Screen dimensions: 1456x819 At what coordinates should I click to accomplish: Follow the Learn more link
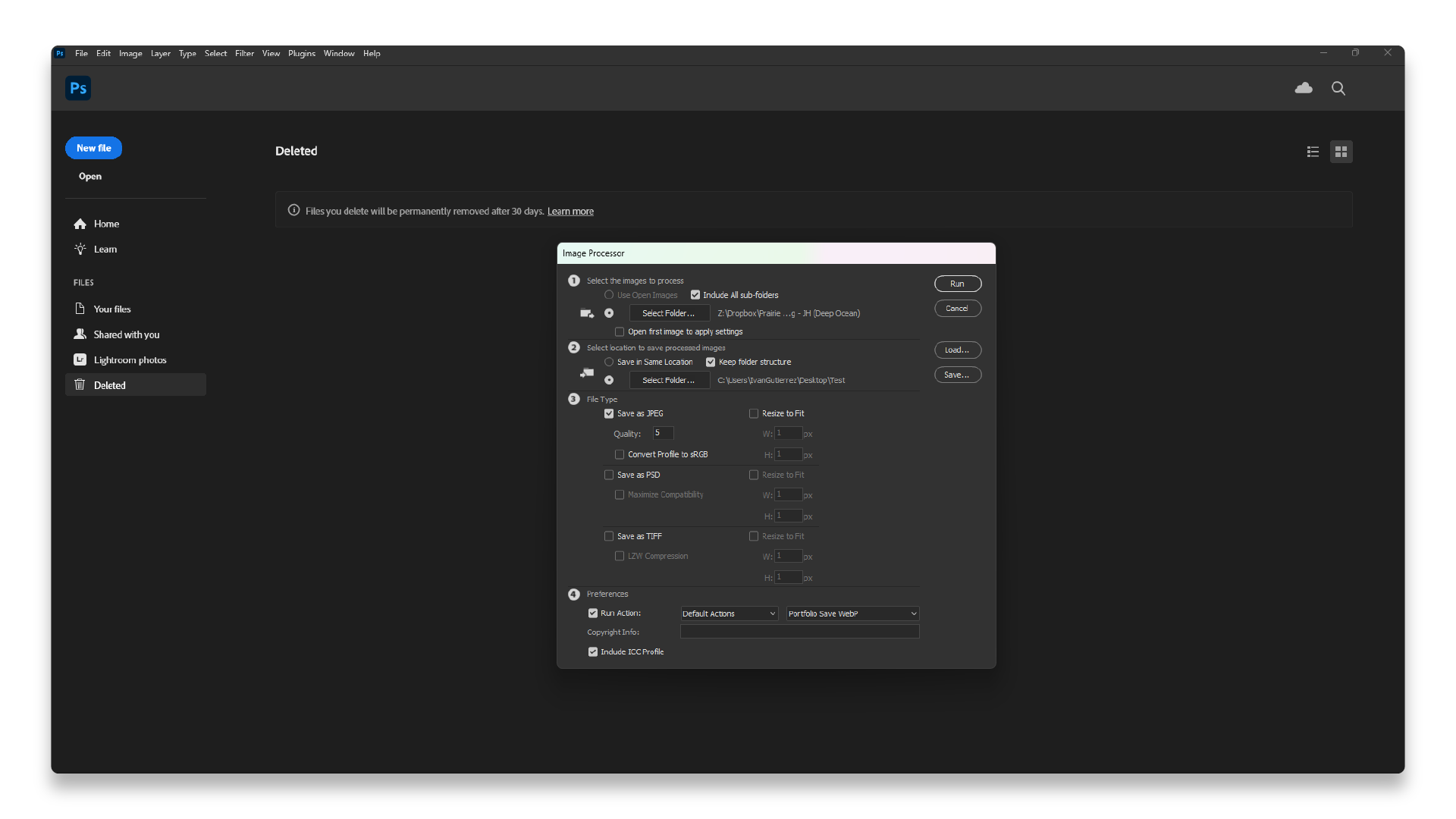click(x=570, y=212)
